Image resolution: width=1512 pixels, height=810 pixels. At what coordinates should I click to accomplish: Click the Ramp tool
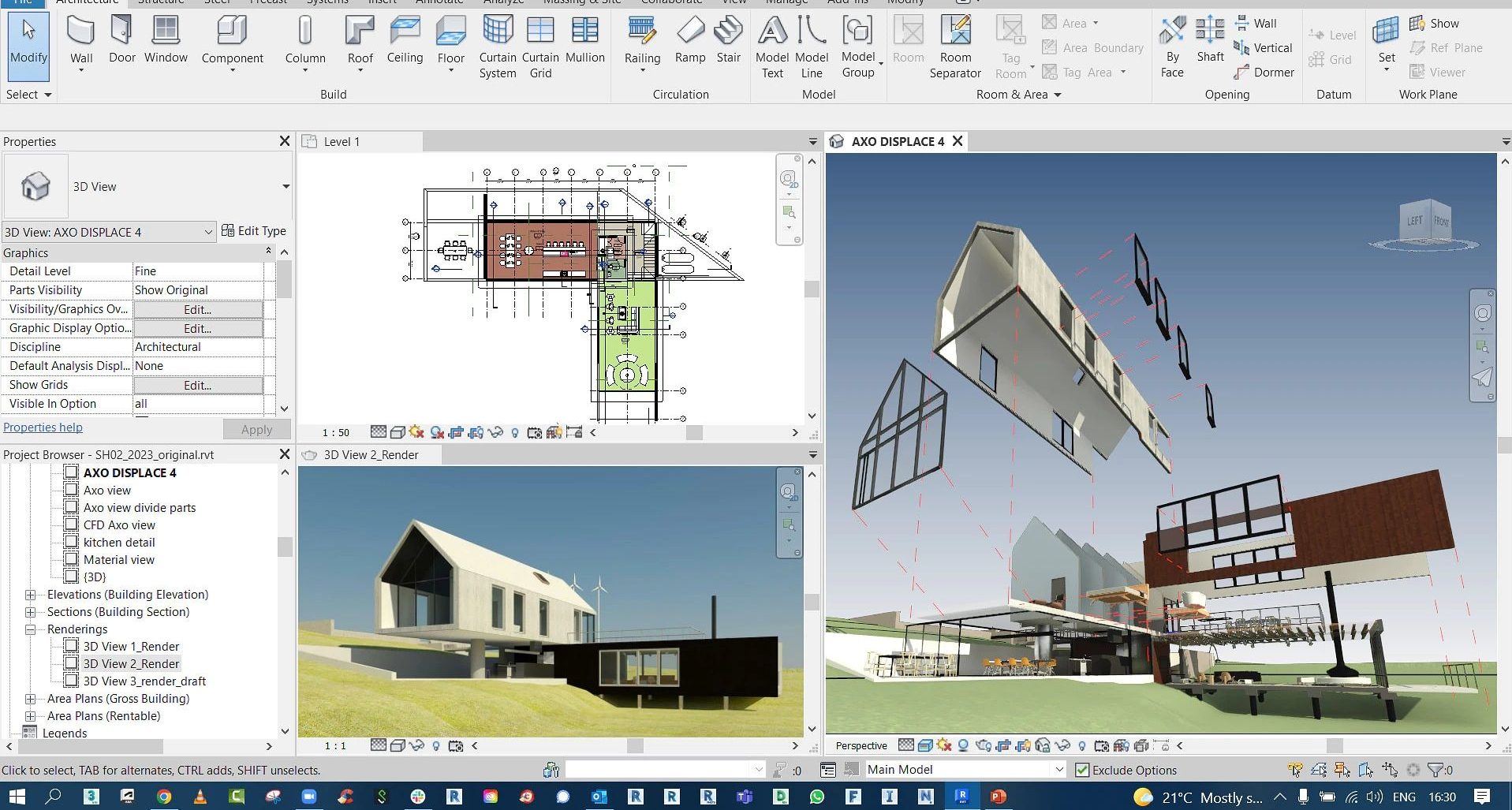[690, 39]
